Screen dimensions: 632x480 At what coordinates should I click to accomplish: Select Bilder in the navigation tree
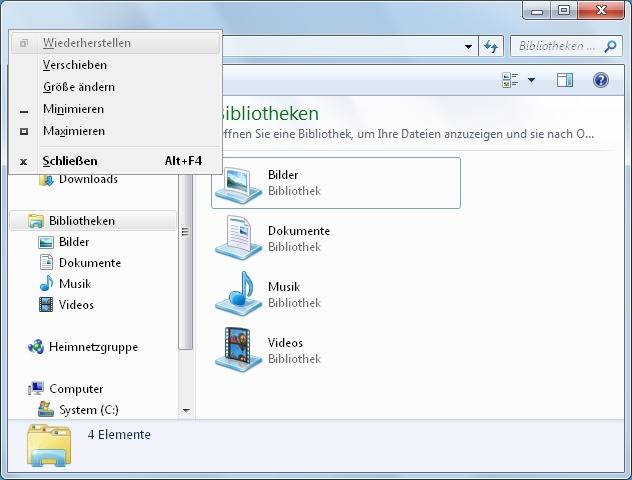[x=74, y=242]
